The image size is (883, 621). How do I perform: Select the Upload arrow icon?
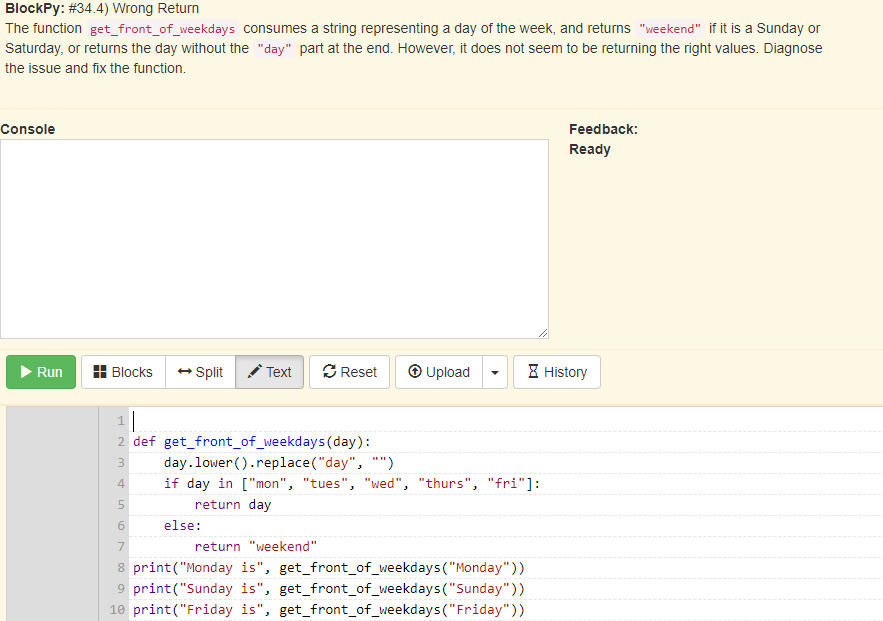[x=414, y=372]
